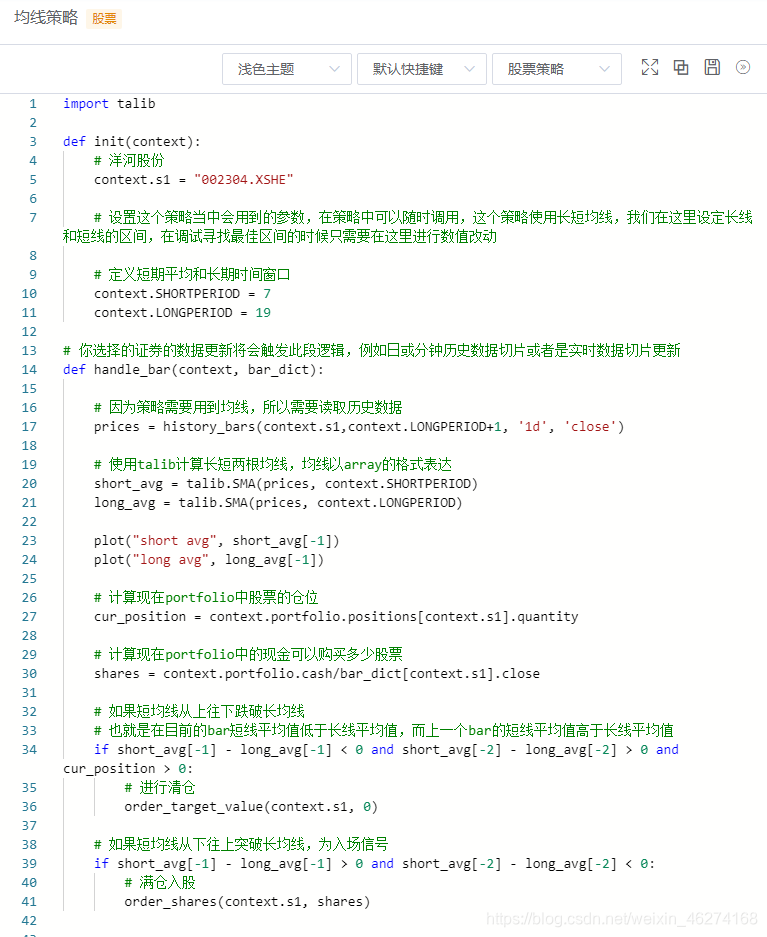
Task: Click comment # 计算现在portfolio中股票的仓位
Action: point(206,598)
